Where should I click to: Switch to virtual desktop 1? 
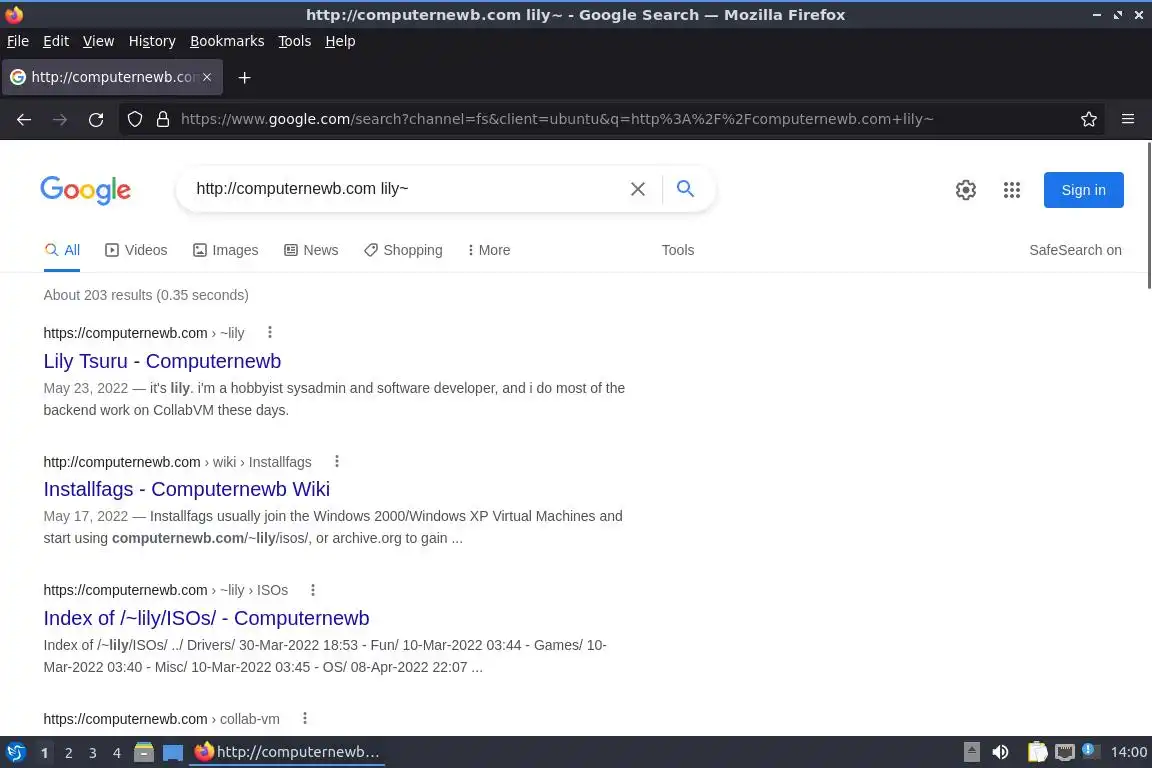click(44, 753)
